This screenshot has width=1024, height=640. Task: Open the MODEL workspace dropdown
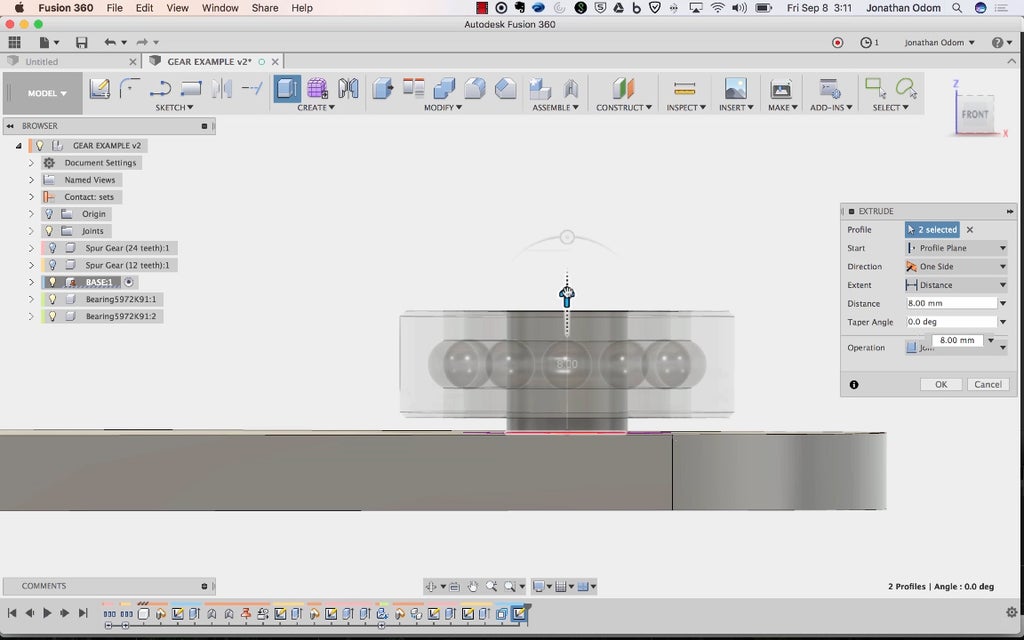(47, 94)
